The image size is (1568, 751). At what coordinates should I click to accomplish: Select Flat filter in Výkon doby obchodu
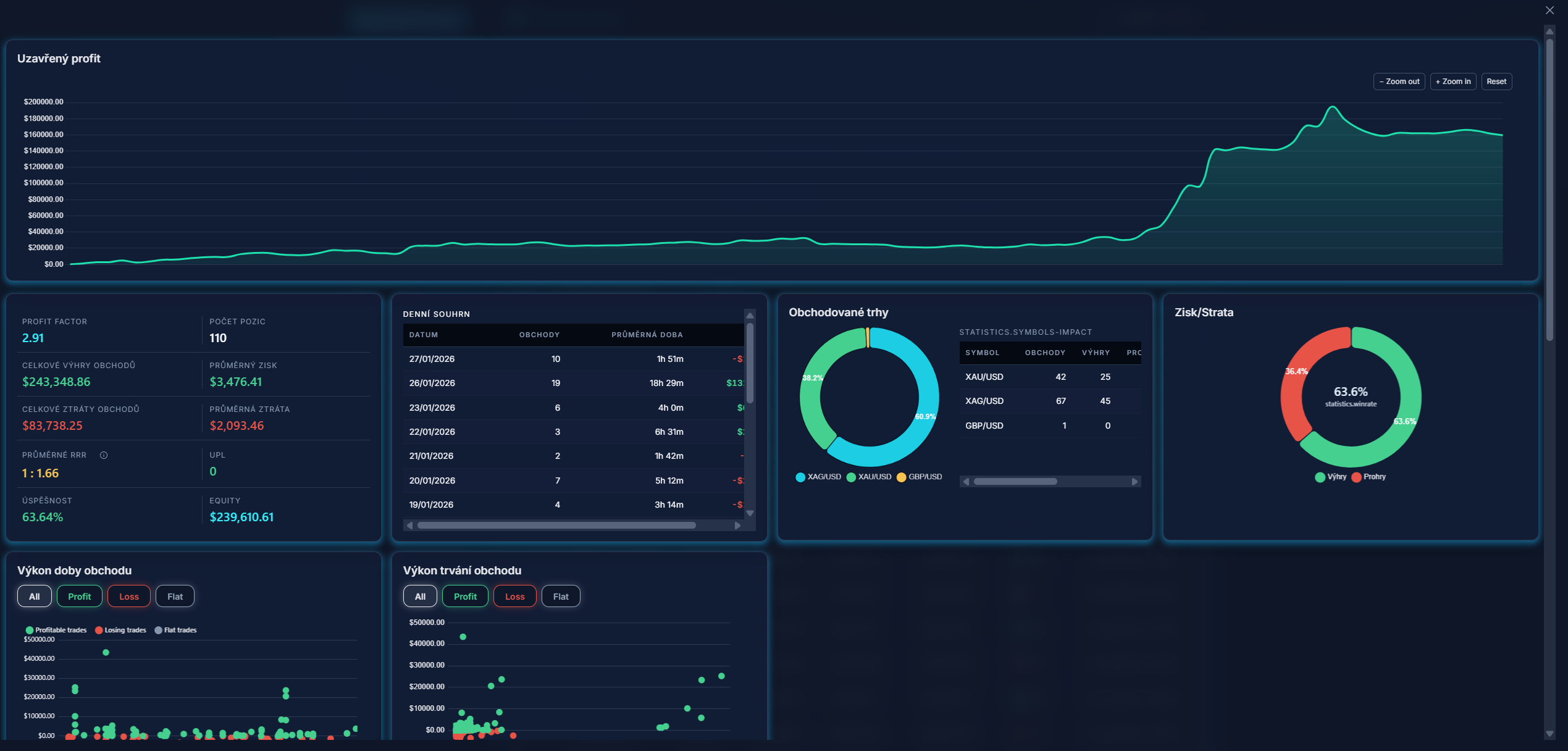point(175,597)
